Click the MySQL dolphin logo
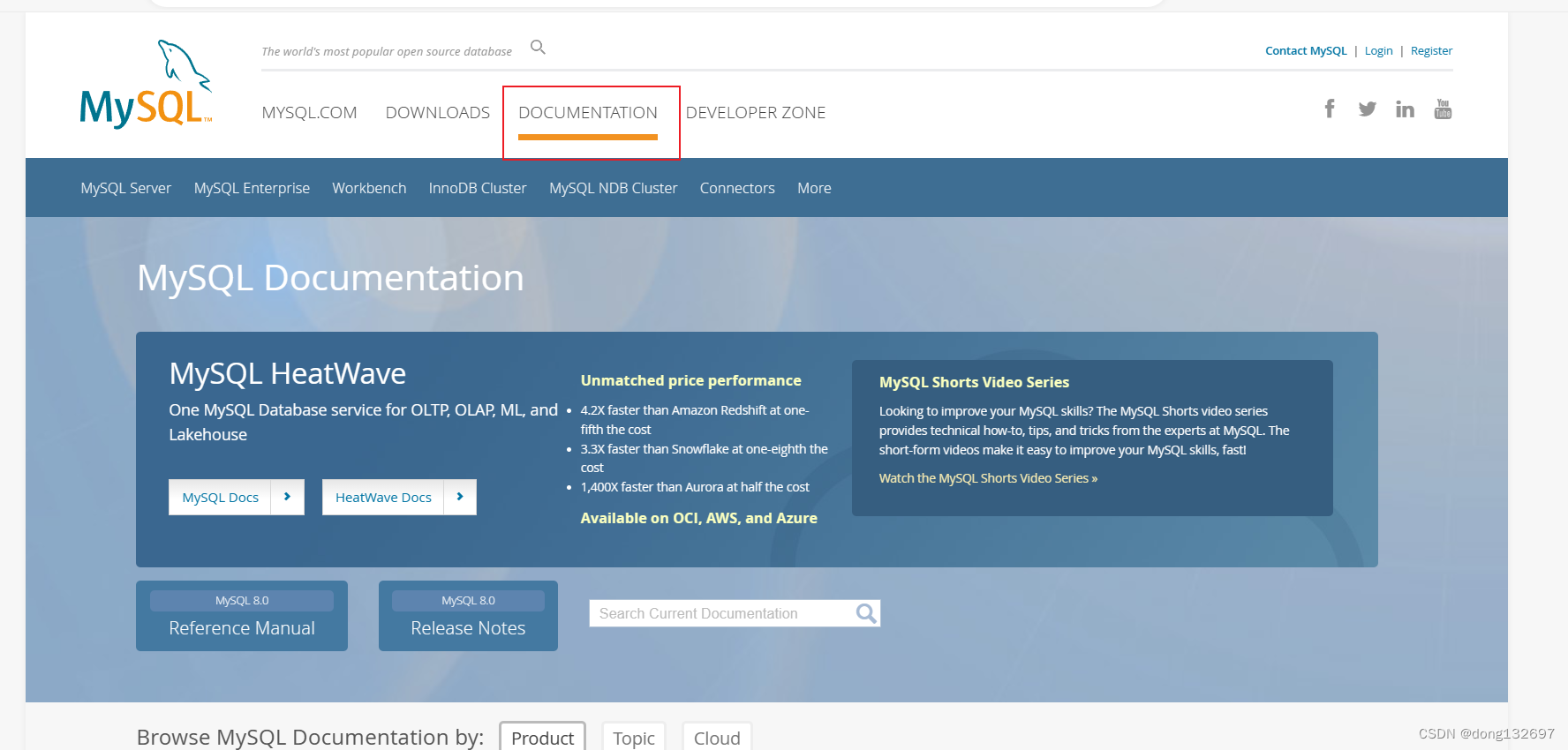1568x750 pixels. [146, 84]
